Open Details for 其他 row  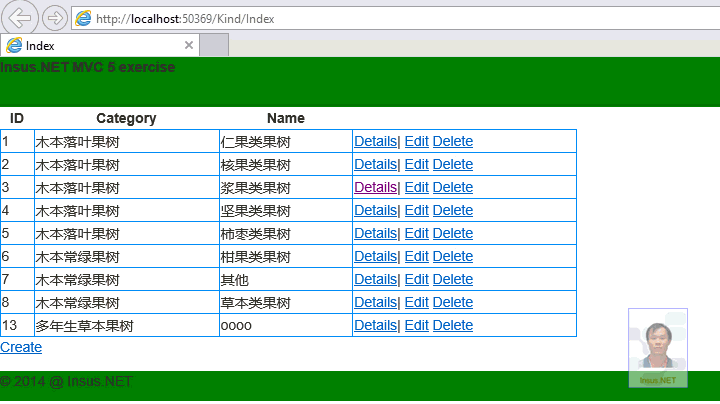(x=375, y=279)
